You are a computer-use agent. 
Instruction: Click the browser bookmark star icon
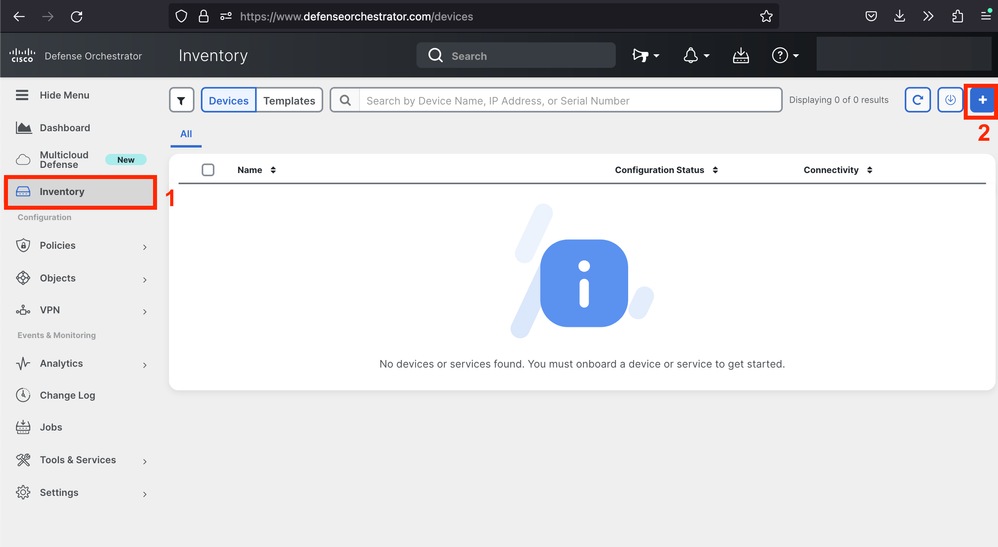[x=766, y=17]
